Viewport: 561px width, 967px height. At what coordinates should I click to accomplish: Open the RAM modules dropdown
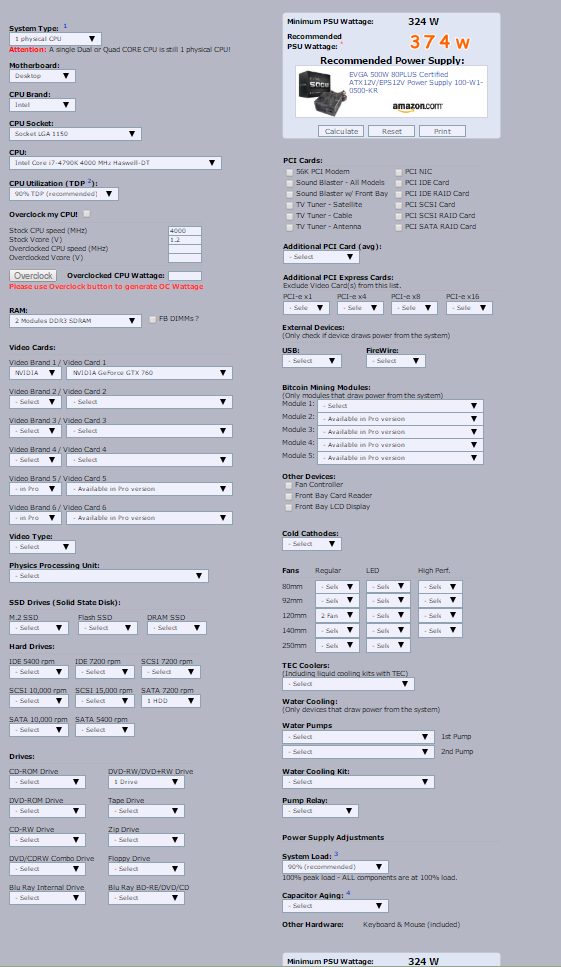75,321
